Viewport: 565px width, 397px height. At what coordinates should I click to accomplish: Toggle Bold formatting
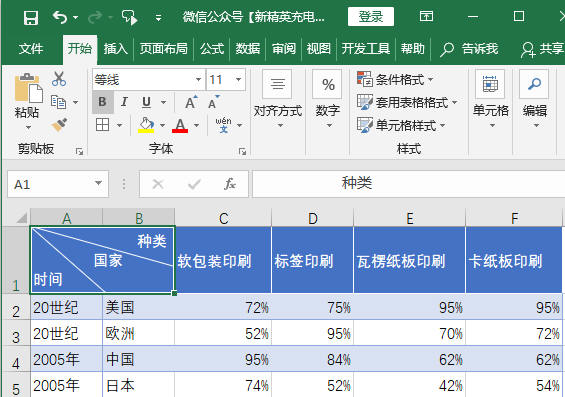pyautogui.click(x=103, y=102)
